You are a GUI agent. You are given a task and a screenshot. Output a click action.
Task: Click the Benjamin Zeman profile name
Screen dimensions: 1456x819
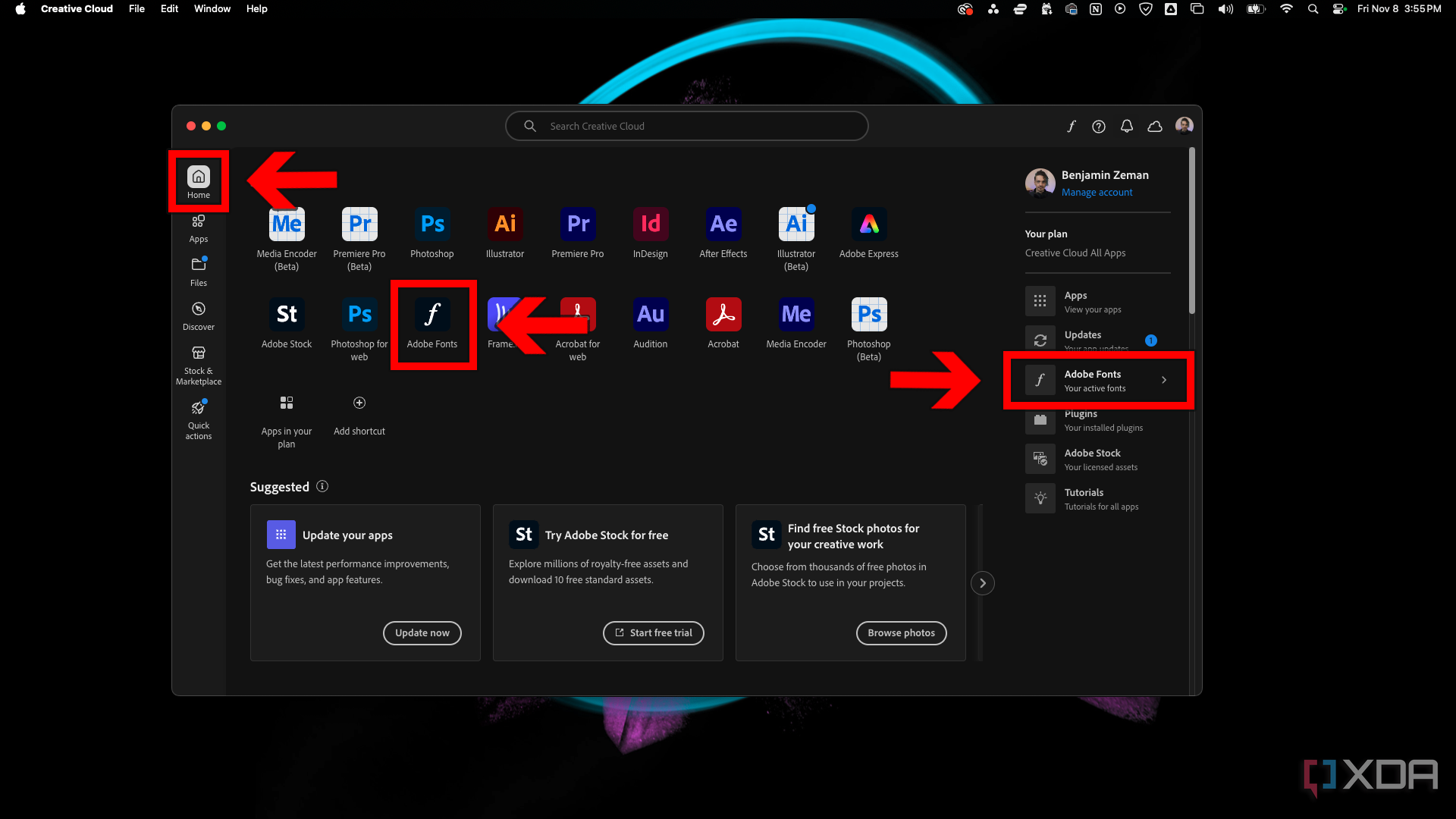pos(1105,174)
